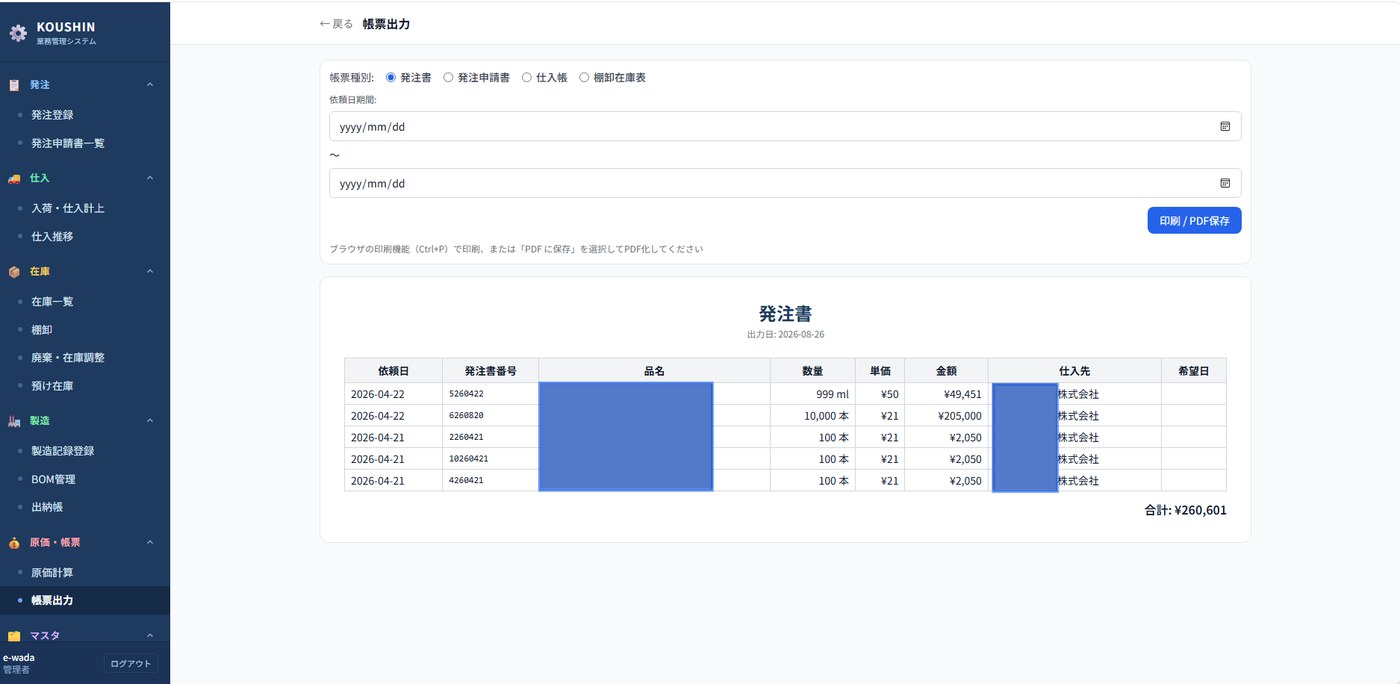1400x684 pixels.
Task: Click the 数量 column header
Action: (x=813, y=371)
